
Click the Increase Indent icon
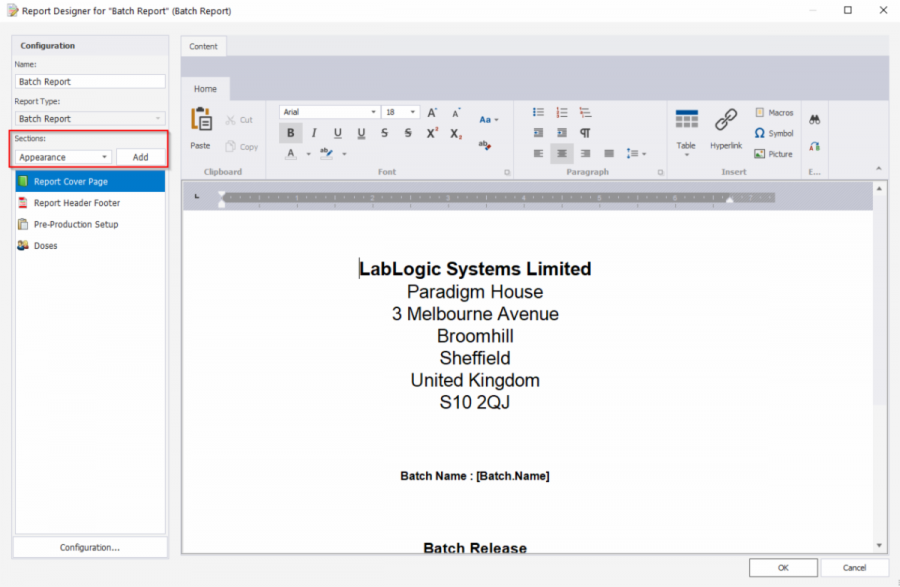[561, 133]
